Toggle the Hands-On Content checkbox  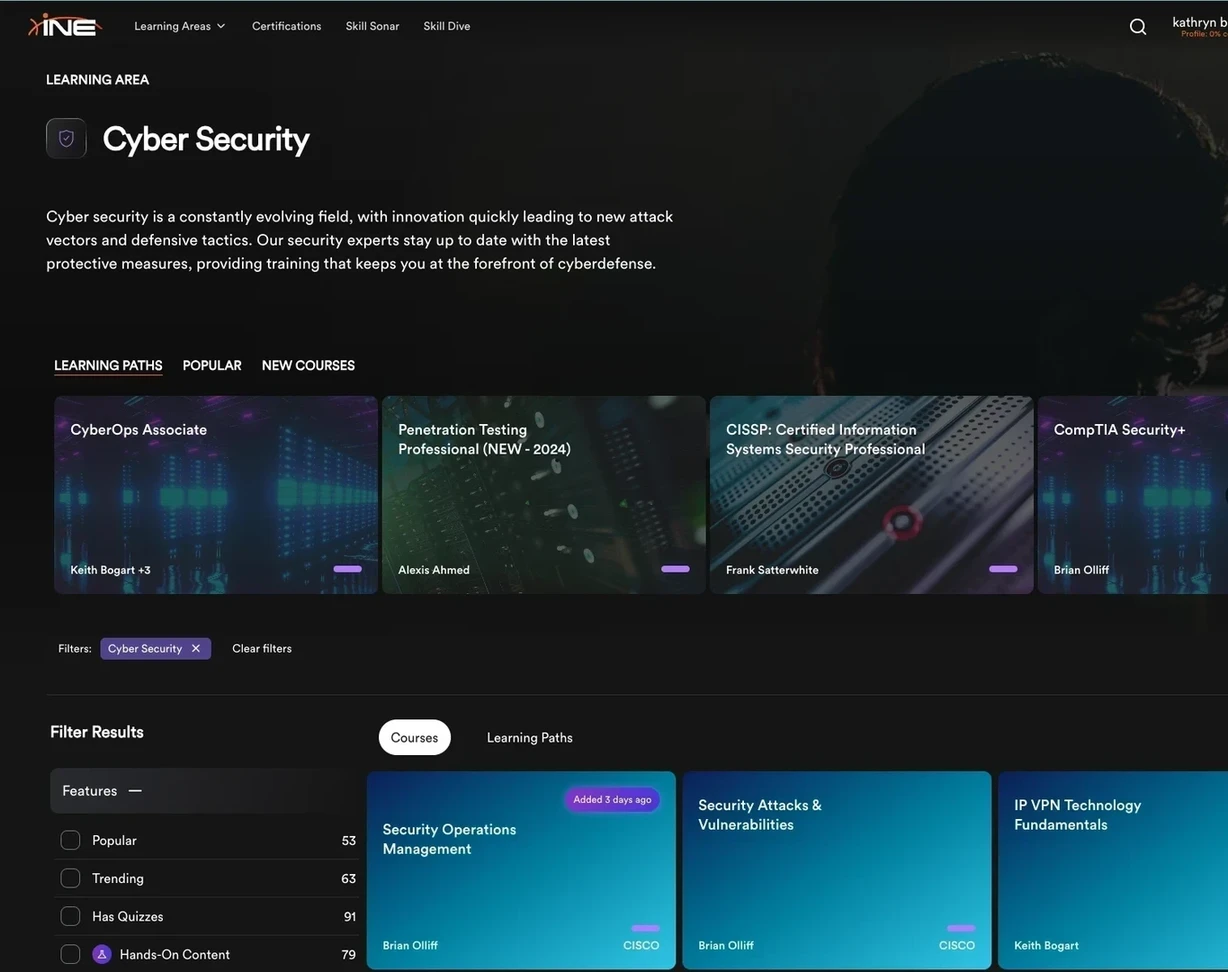coord(70,954)
